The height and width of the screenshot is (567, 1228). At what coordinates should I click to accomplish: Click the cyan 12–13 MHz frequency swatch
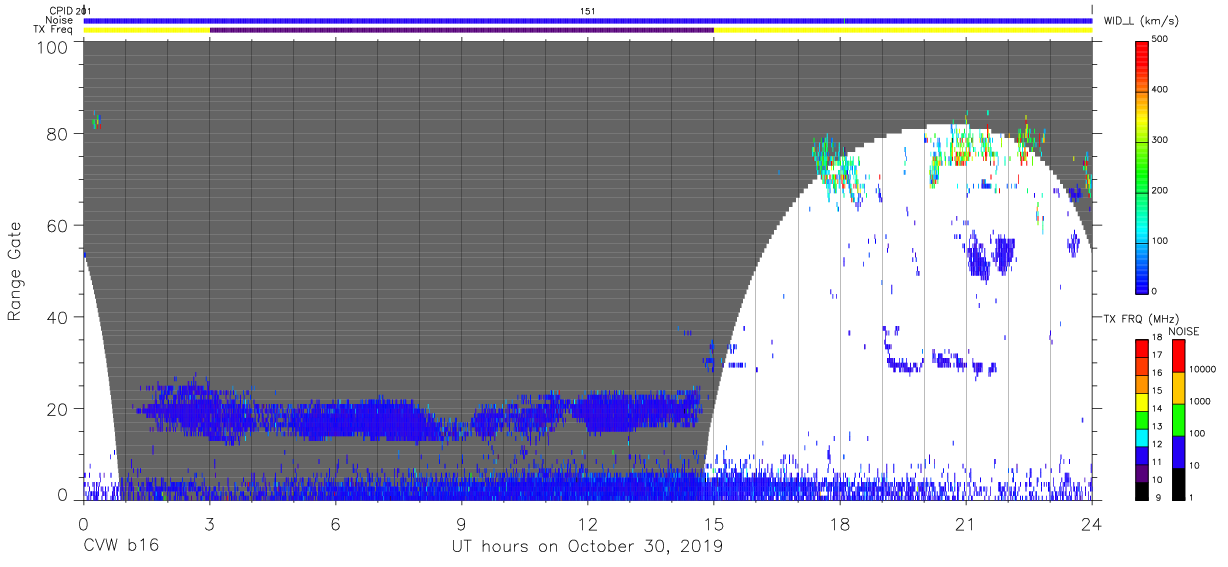[1142, 438]
